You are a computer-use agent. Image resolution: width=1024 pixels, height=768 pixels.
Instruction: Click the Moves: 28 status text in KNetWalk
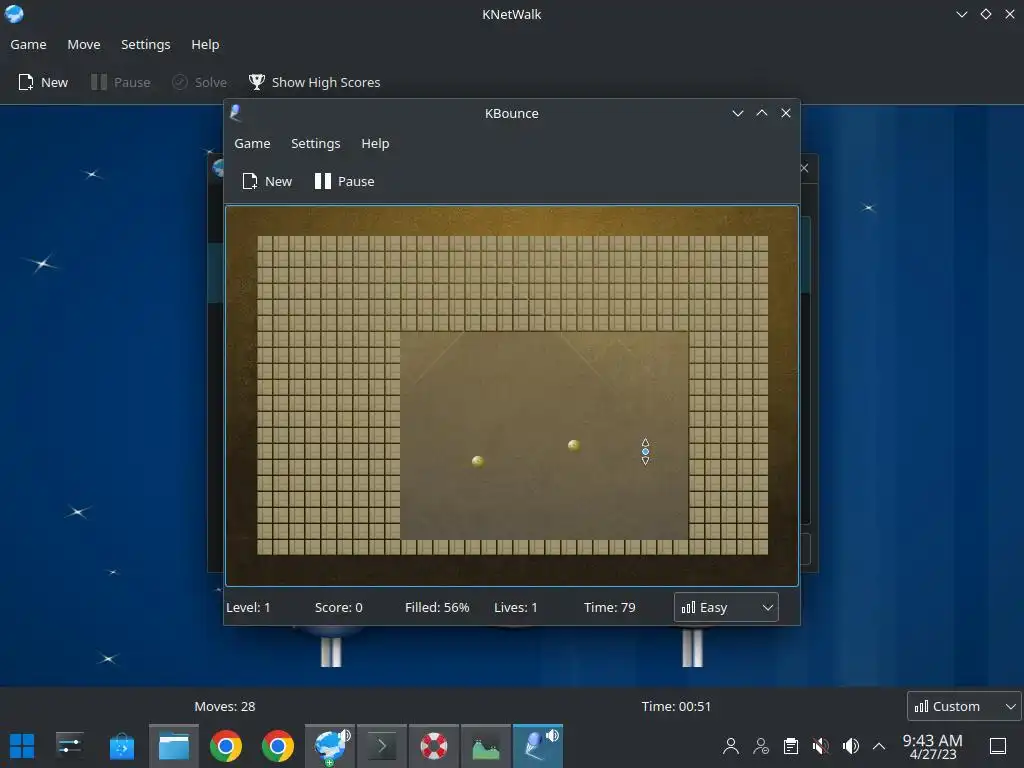(x=225, y=706)
